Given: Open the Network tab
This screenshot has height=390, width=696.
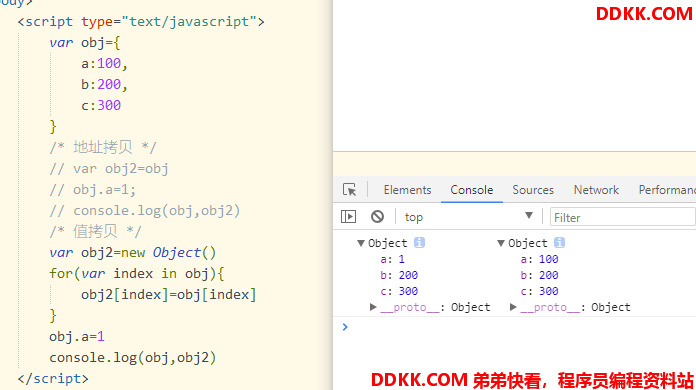Looking at the screenshot, I should pos(596,190).
